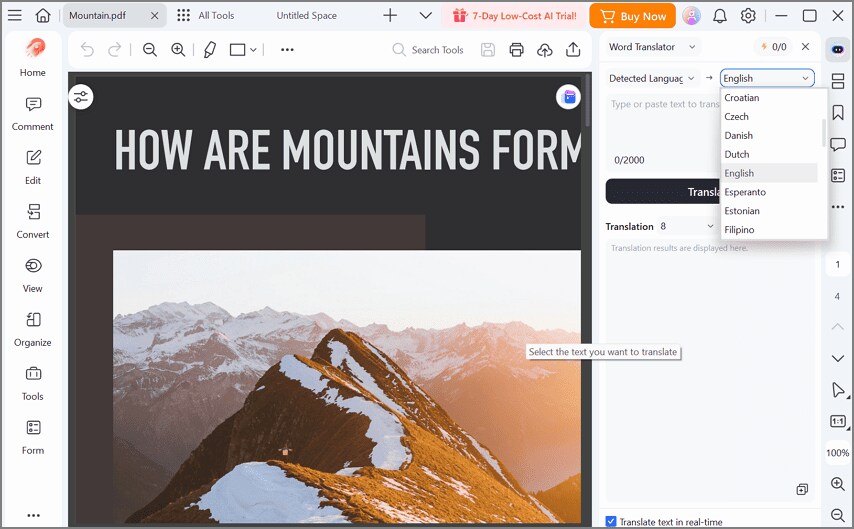Open the hamburger main menu
The width and height of the screenshot is (854, 529).
point(15,15)
